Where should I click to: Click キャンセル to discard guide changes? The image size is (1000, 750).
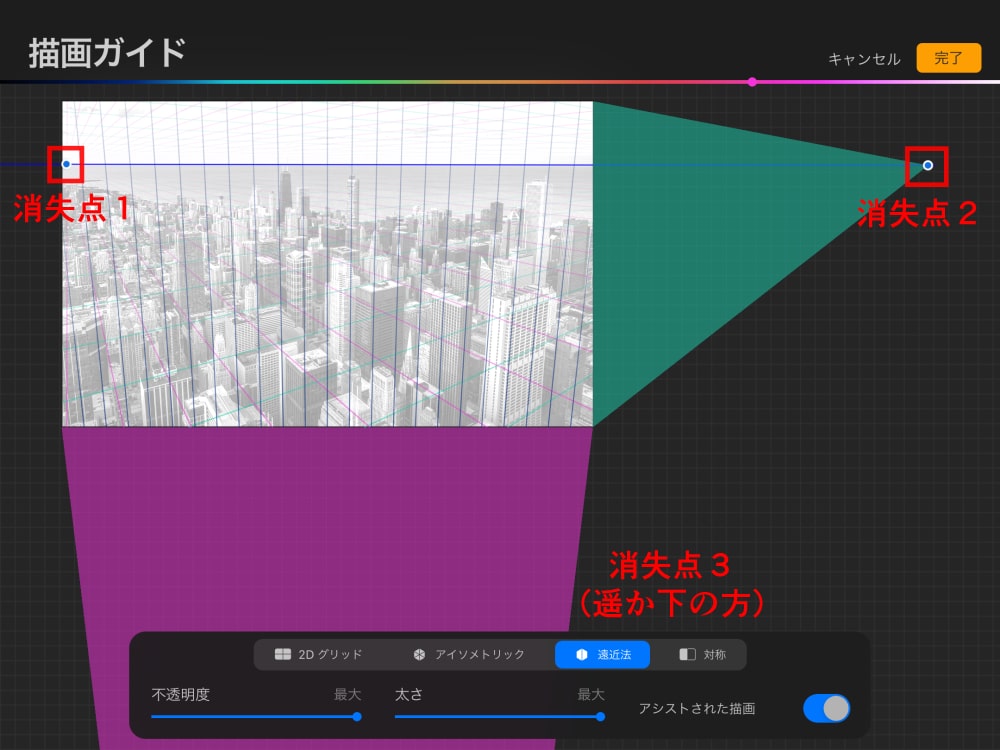tap(862, 59)
